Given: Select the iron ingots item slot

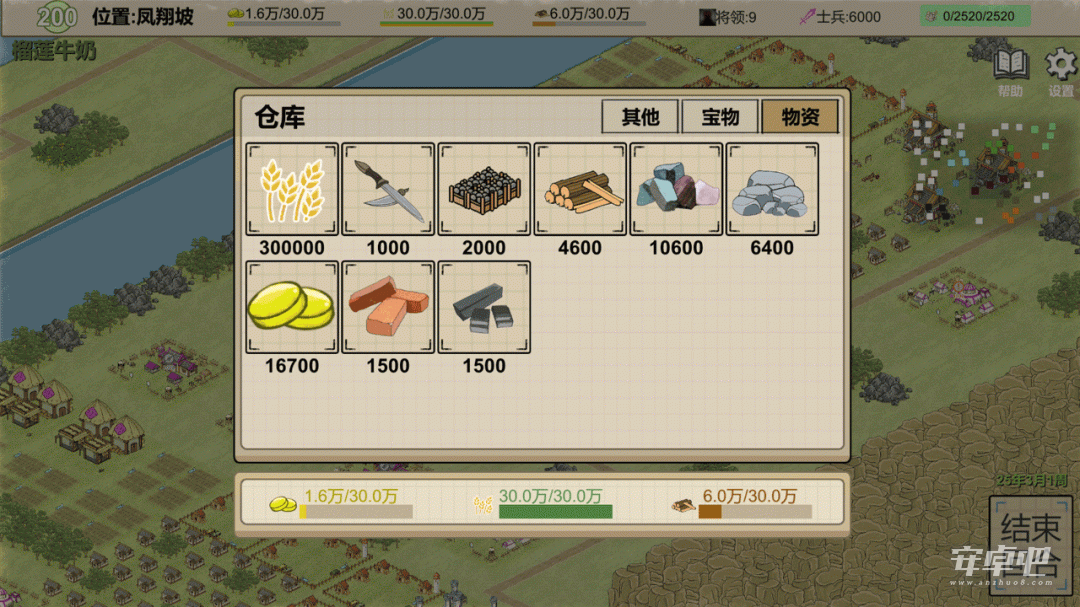Looking at the screenshot, I should coord(484,307).
